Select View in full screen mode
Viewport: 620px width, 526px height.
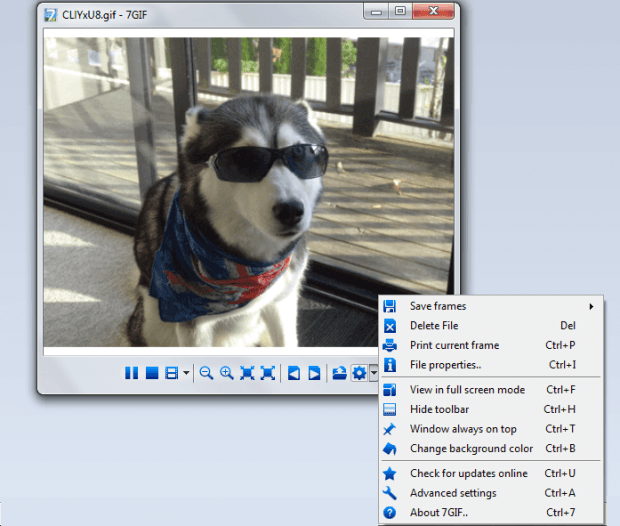tap(491, 390)
